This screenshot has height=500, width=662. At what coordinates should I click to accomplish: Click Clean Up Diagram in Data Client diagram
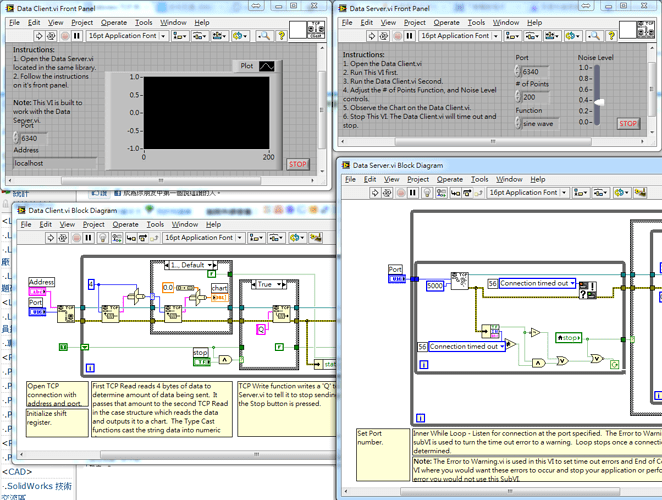[x=315, y=238]
